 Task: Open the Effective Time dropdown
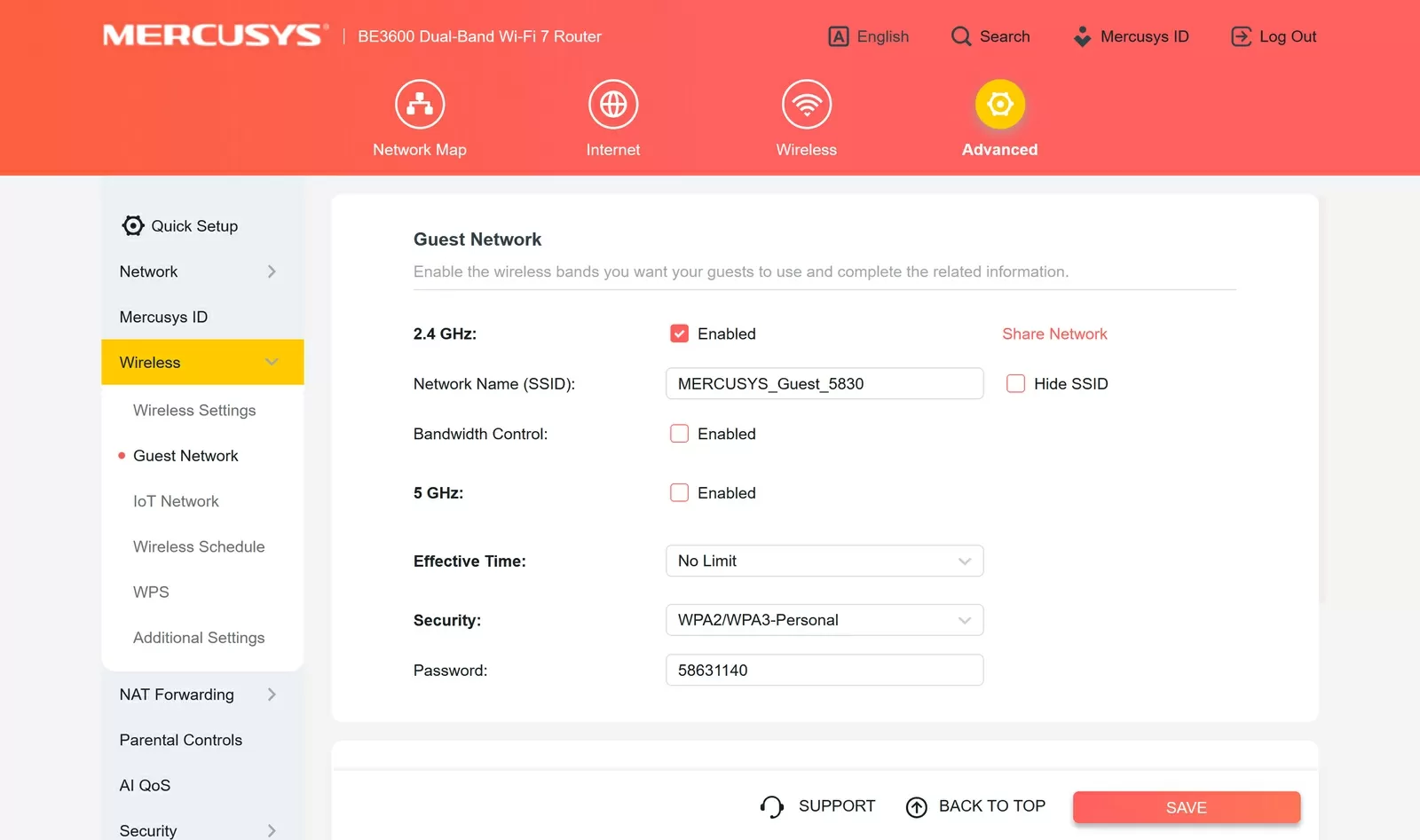pos(824,561)
